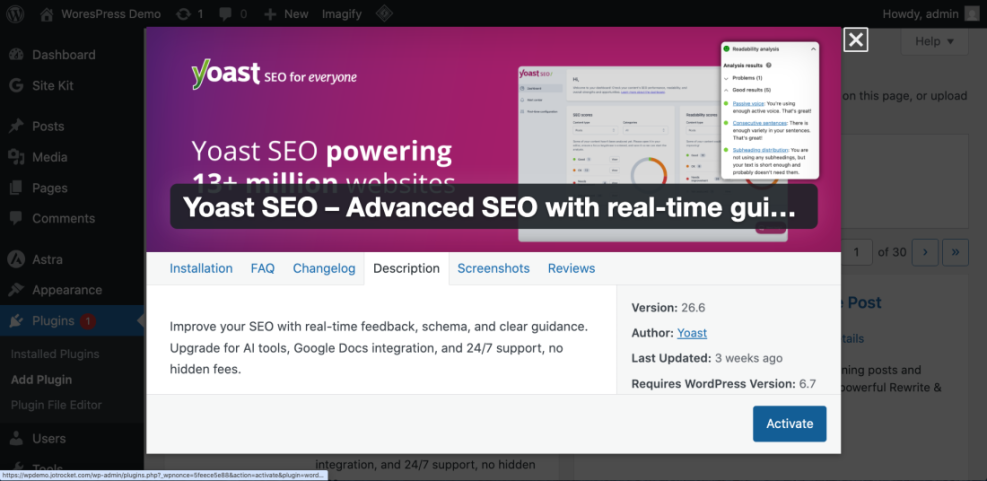Click the diamond icon after Imagify

point(383,14)
